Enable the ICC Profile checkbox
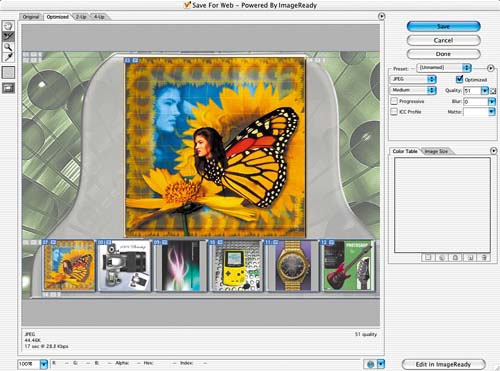Image resolution: width=500 pixels, height=371 pixels. click(x=394, y=111)
